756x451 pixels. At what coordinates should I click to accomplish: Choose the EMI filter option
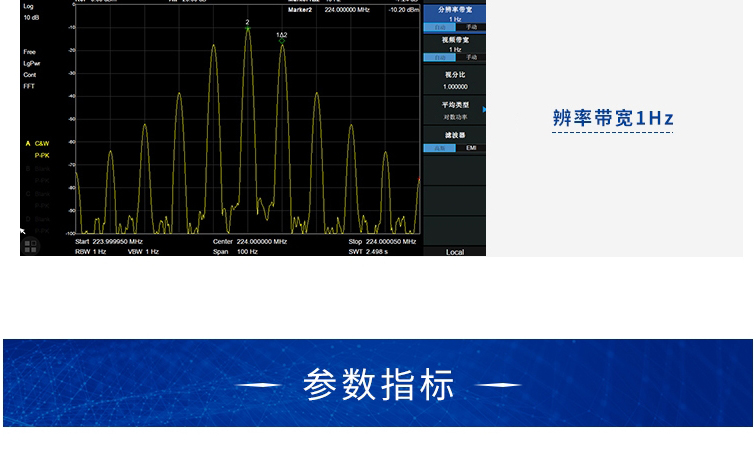click(x=471, y=147)
